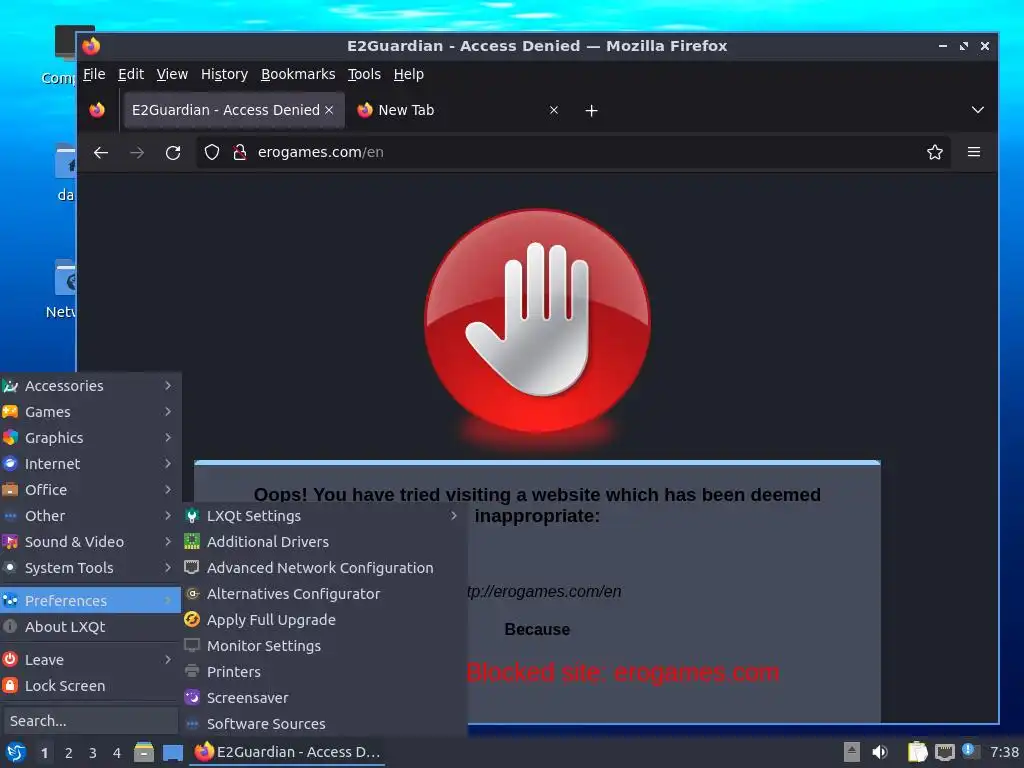Open the list all tabs dropdown arrow
The image size is (1024, 768).
(x=977, y=110)
